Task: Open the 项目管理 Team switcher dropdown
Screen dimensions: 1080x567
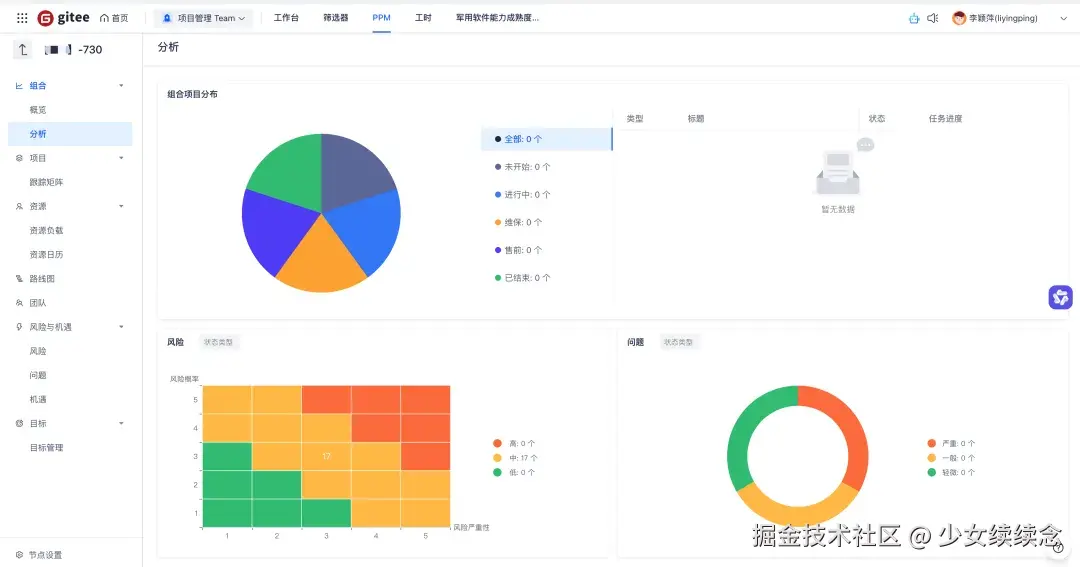Action: click(203, 19)
